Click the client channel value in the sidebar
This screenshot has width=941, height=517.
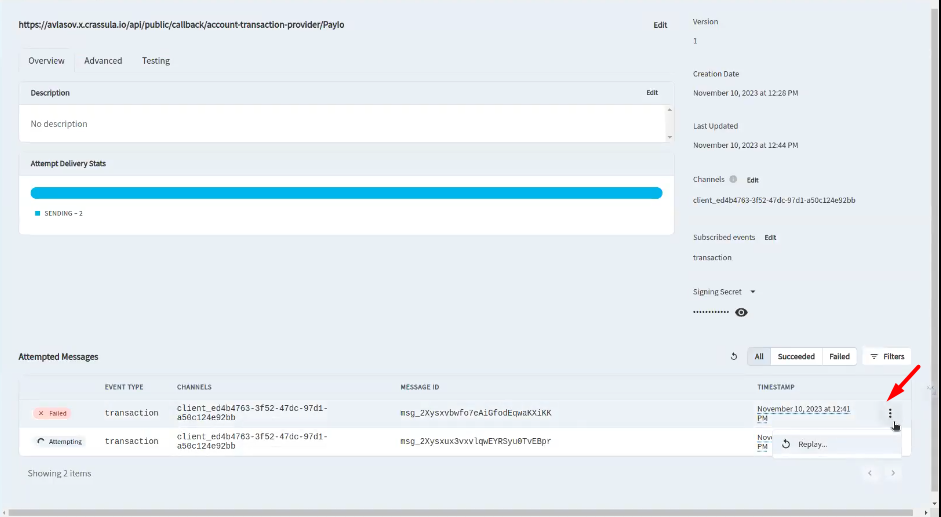[774, 201]
